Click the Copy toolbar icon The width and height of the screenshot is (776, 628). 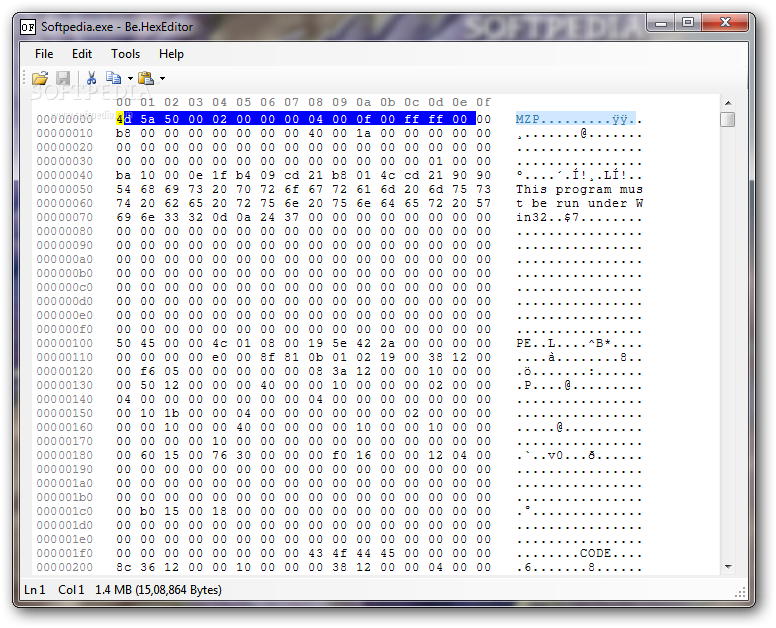(x=114, y=78)
